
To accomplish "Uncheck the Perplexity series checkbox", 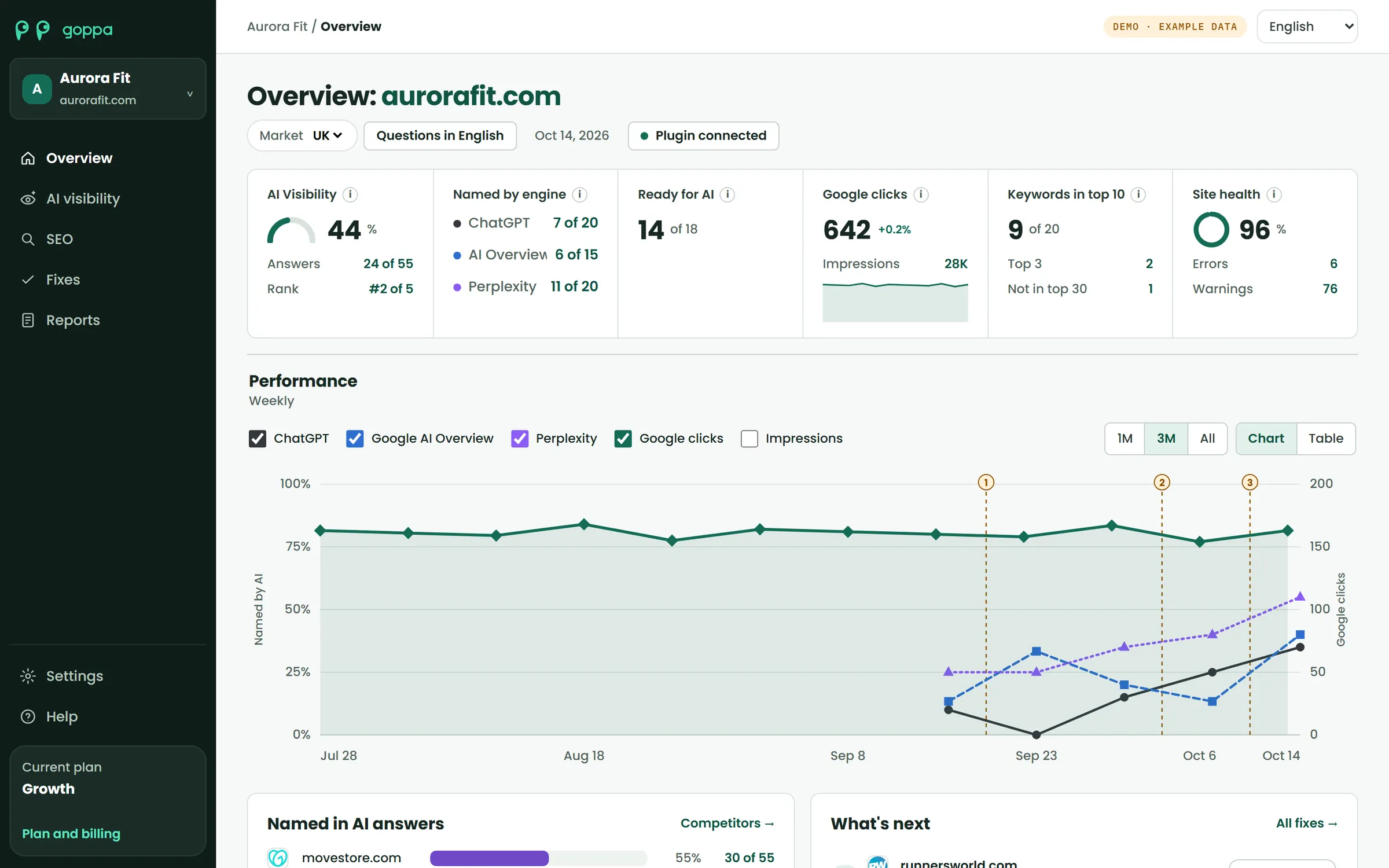I will 520,439.
